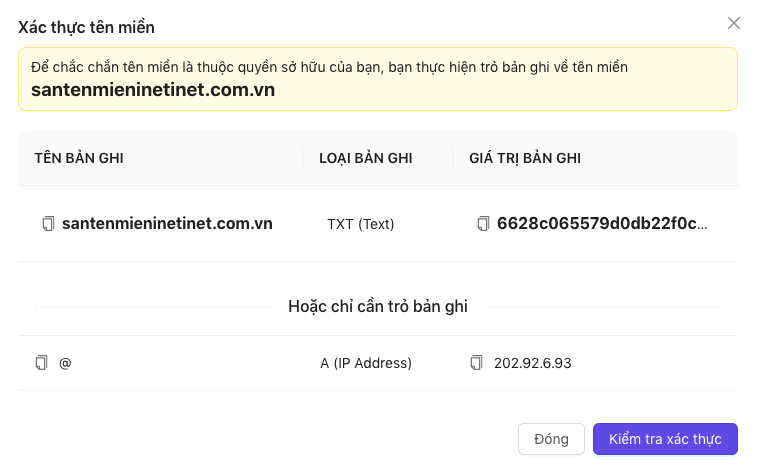Viewport: 758px width, 469px height.
Task: Copy the santenmieninetinet.com.vn record name
Action: (48, 224)
